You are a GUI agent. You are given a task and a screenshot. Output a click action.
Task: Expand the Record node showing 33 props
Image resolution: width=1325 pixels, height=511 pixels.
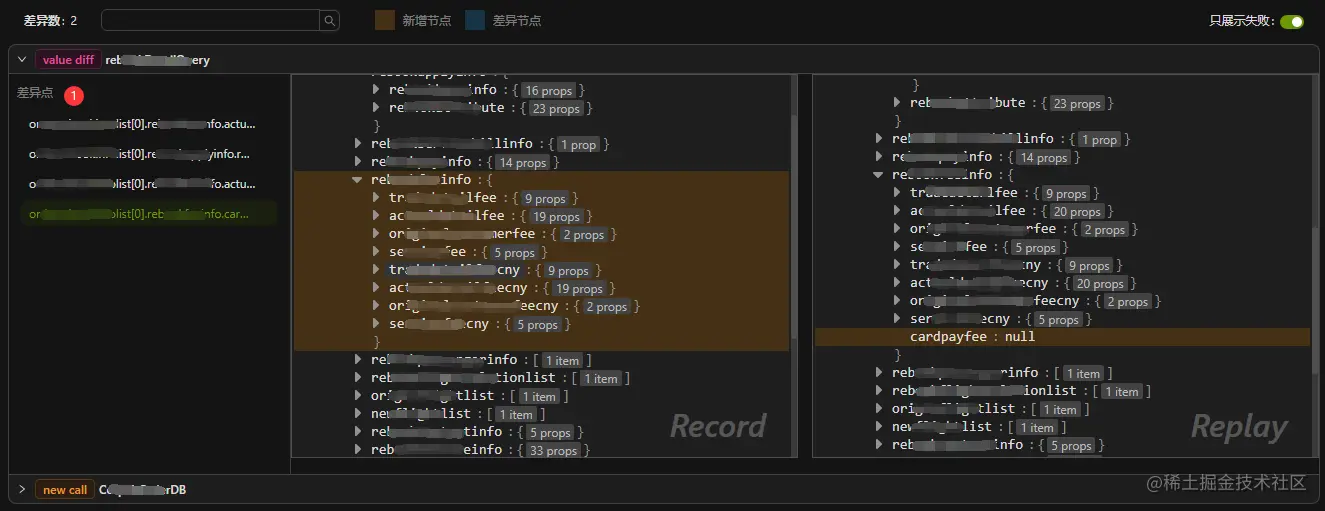[x=358, y=450]
